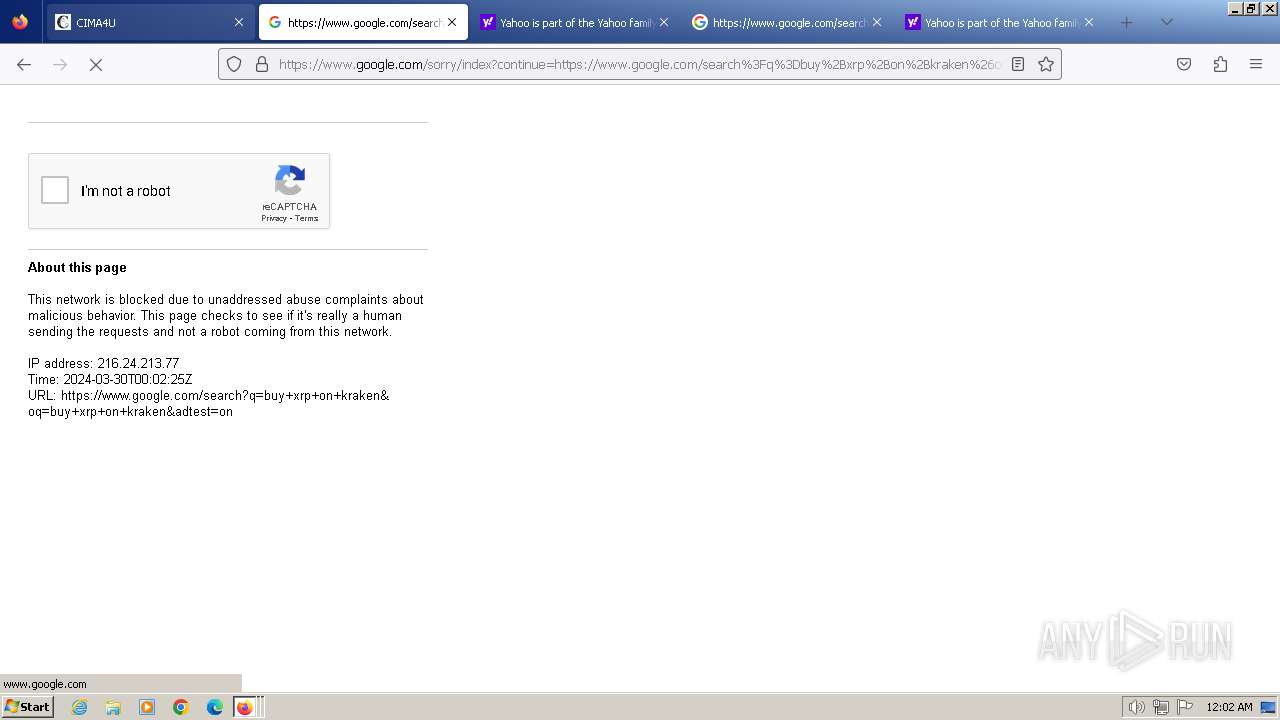Open Extensions panel
Viewport: 1280px width, 720px height.
1220,64
